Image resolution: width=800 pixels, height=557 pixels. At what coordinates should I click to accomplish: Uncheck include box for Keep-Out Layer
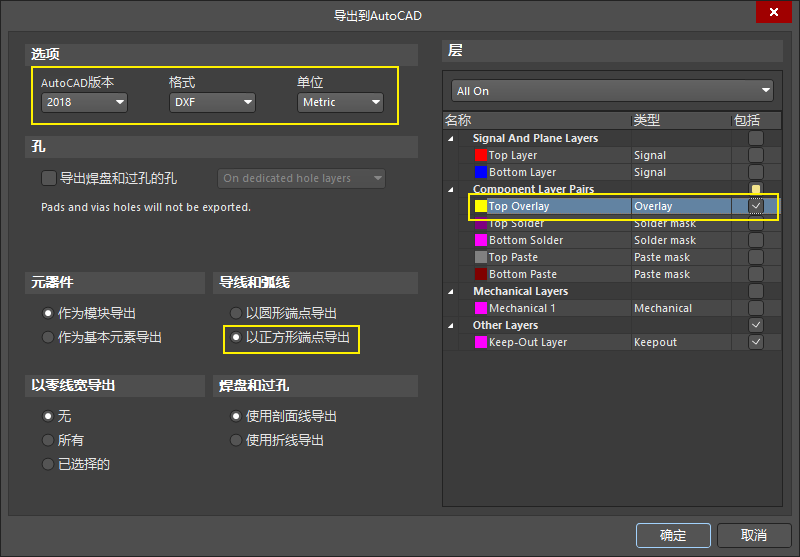756,342
